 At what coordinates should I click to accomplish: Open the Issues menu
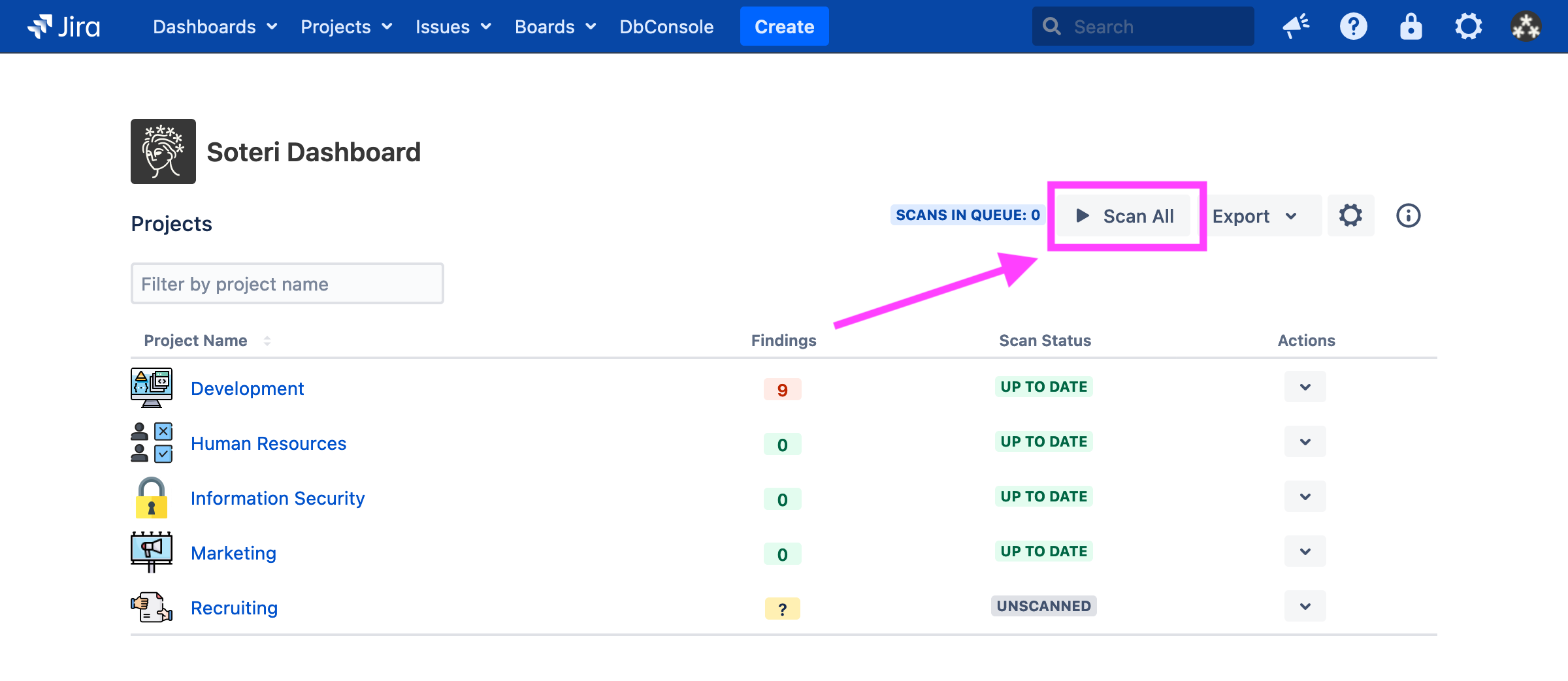(x=453, y=27)
